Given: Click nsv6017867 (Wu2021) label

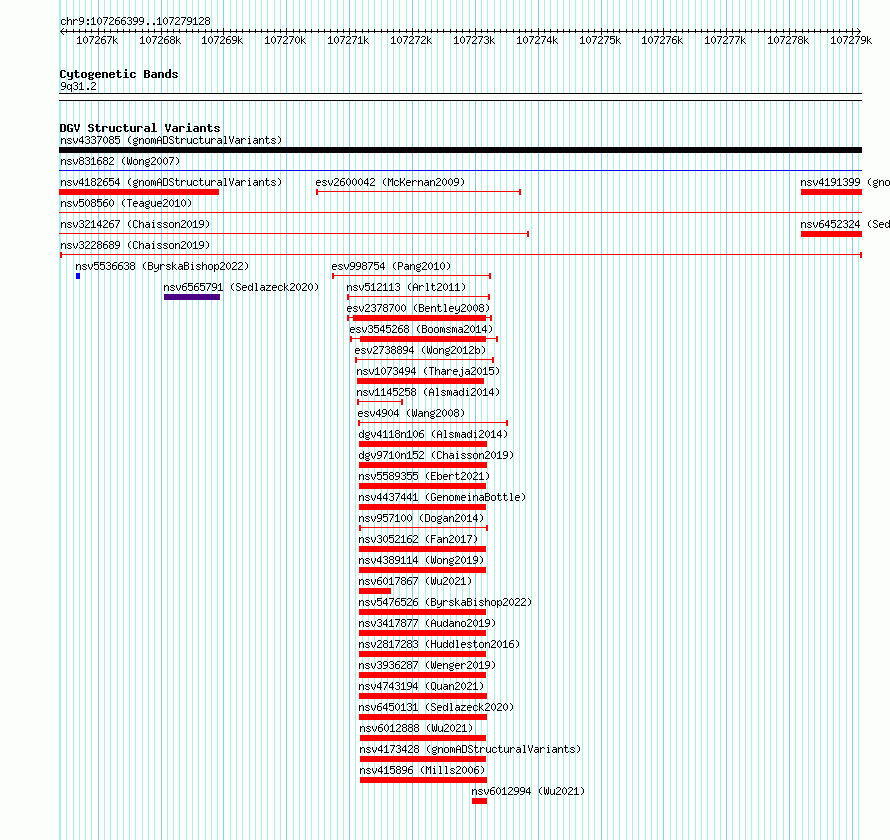Looking at the screenshot, I should point(415,581).
